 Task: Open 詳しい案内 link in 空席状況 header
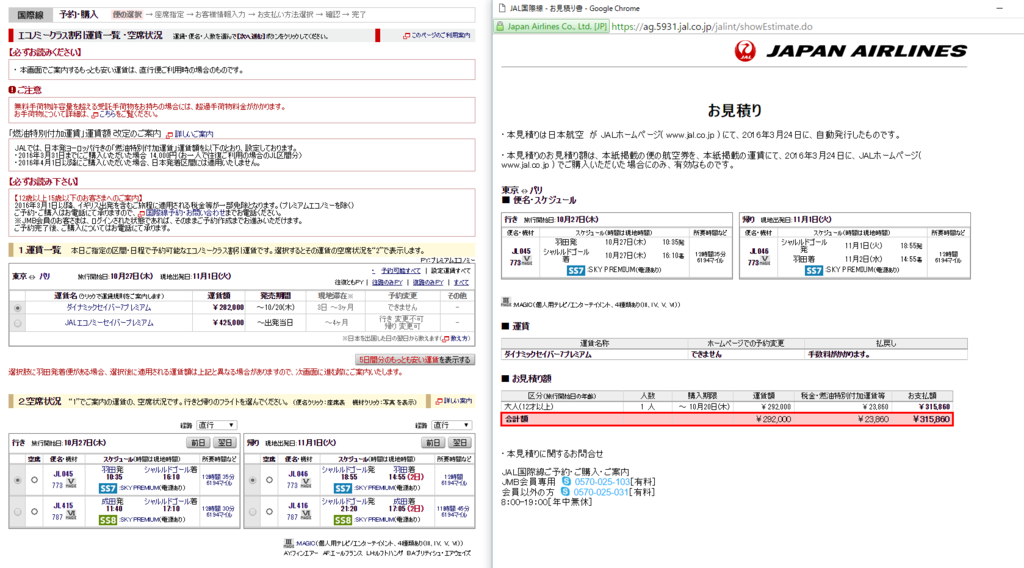pyautogui.click(x=454, y=401)
